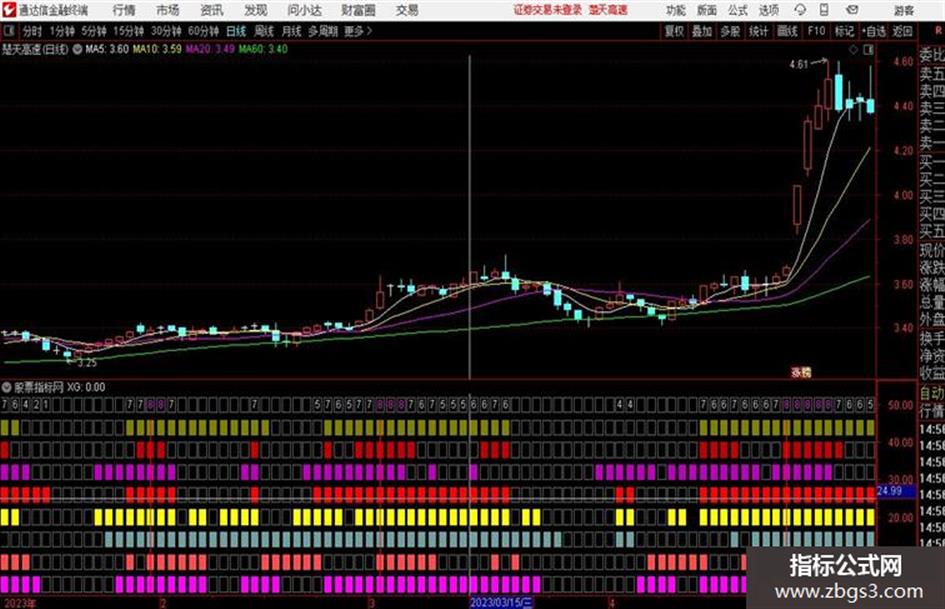Open the 交易 menu
The image size is (945, 609).
point(407,10)
